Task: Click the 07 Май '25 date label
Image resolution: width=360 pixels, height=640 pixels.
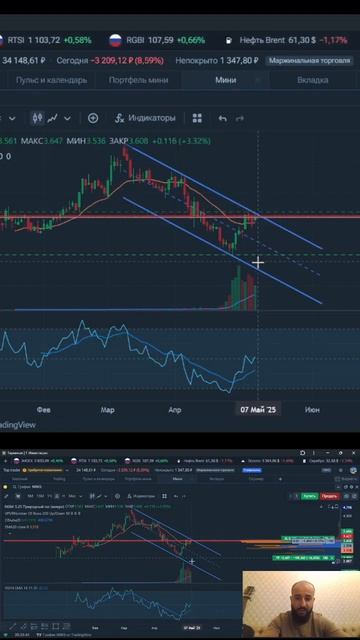Action: 258,409
